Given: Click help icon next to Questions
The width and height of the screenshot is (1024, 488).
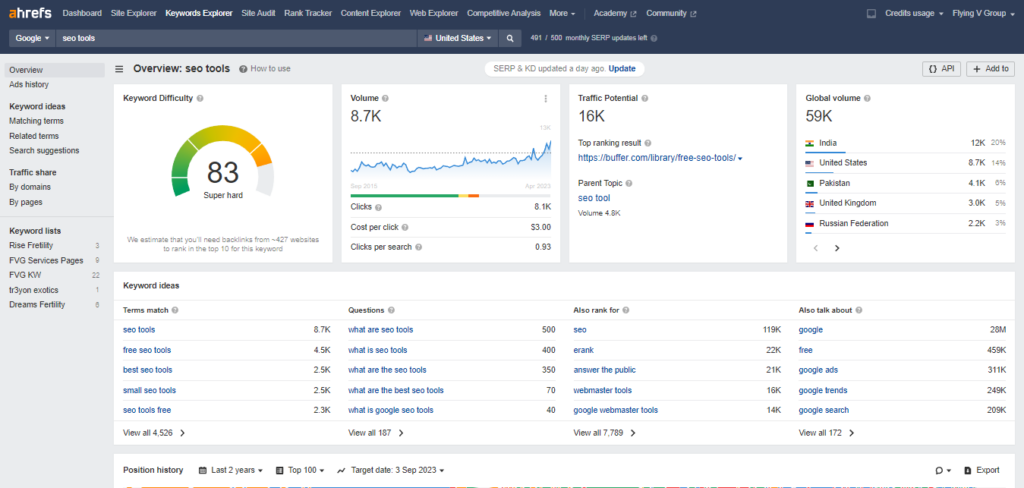Looking at the screenshot, I should point(391,310).
